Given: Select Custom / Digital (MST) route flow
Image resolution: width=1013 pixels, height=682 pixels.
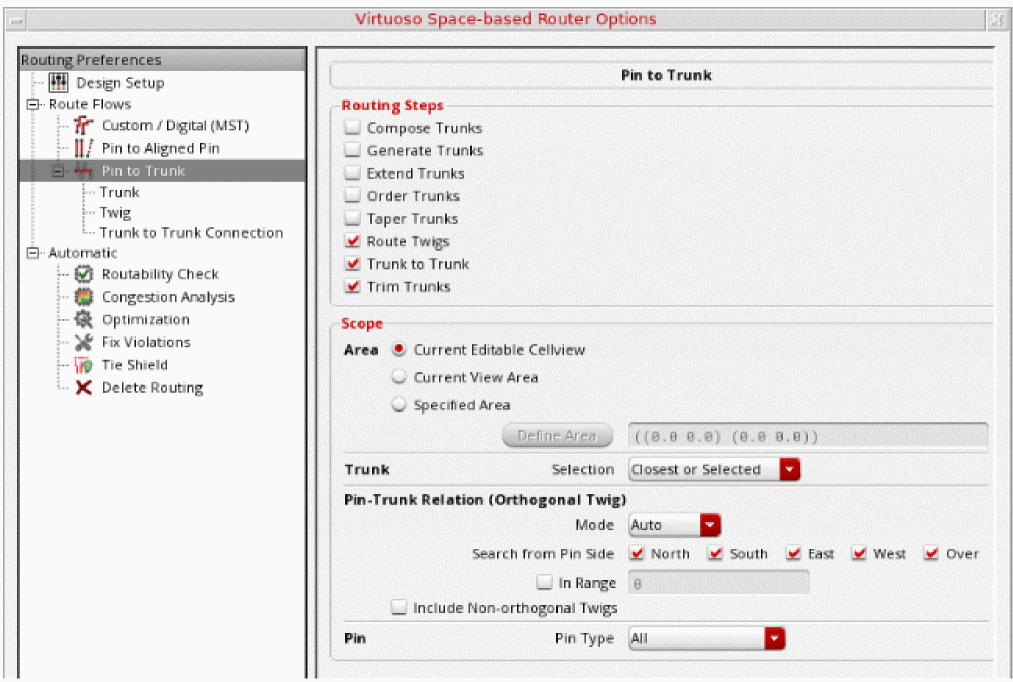Looking at the screenshot, I should click(x=176, y=125).
